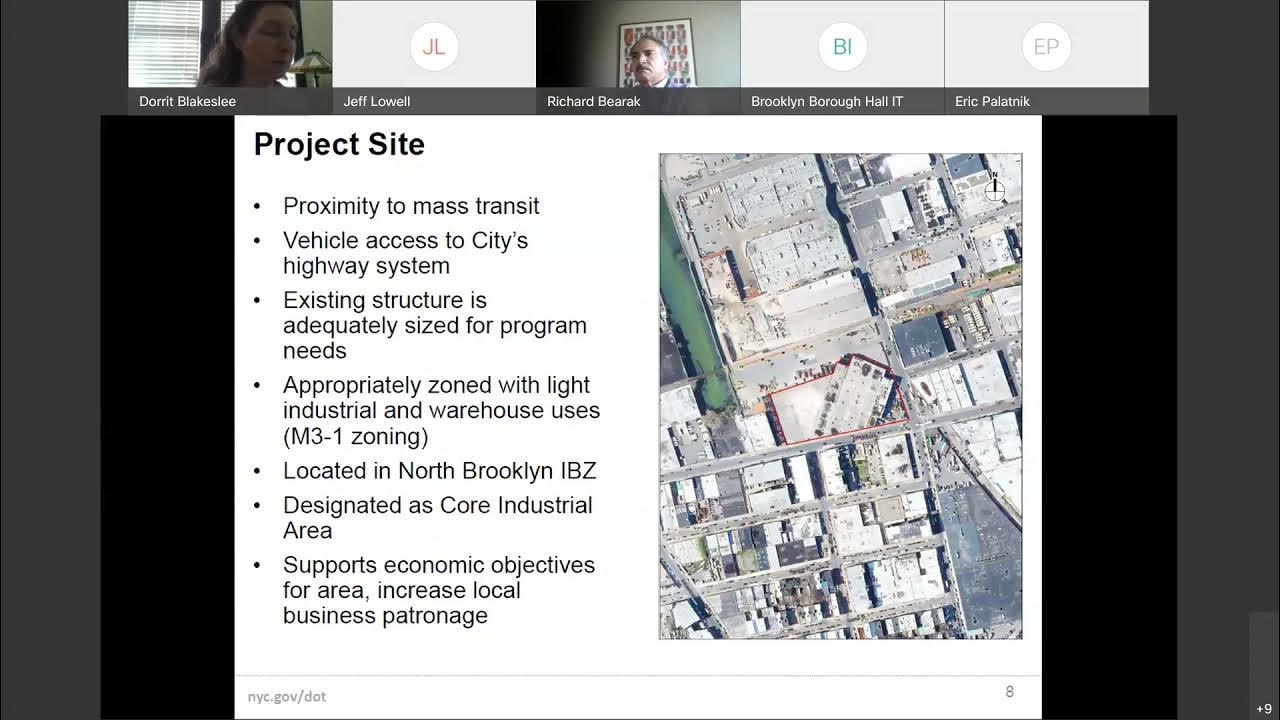Click the "Richard Bearak" name label
This screenshot has height=720, width=1280.
coord(594,101)
